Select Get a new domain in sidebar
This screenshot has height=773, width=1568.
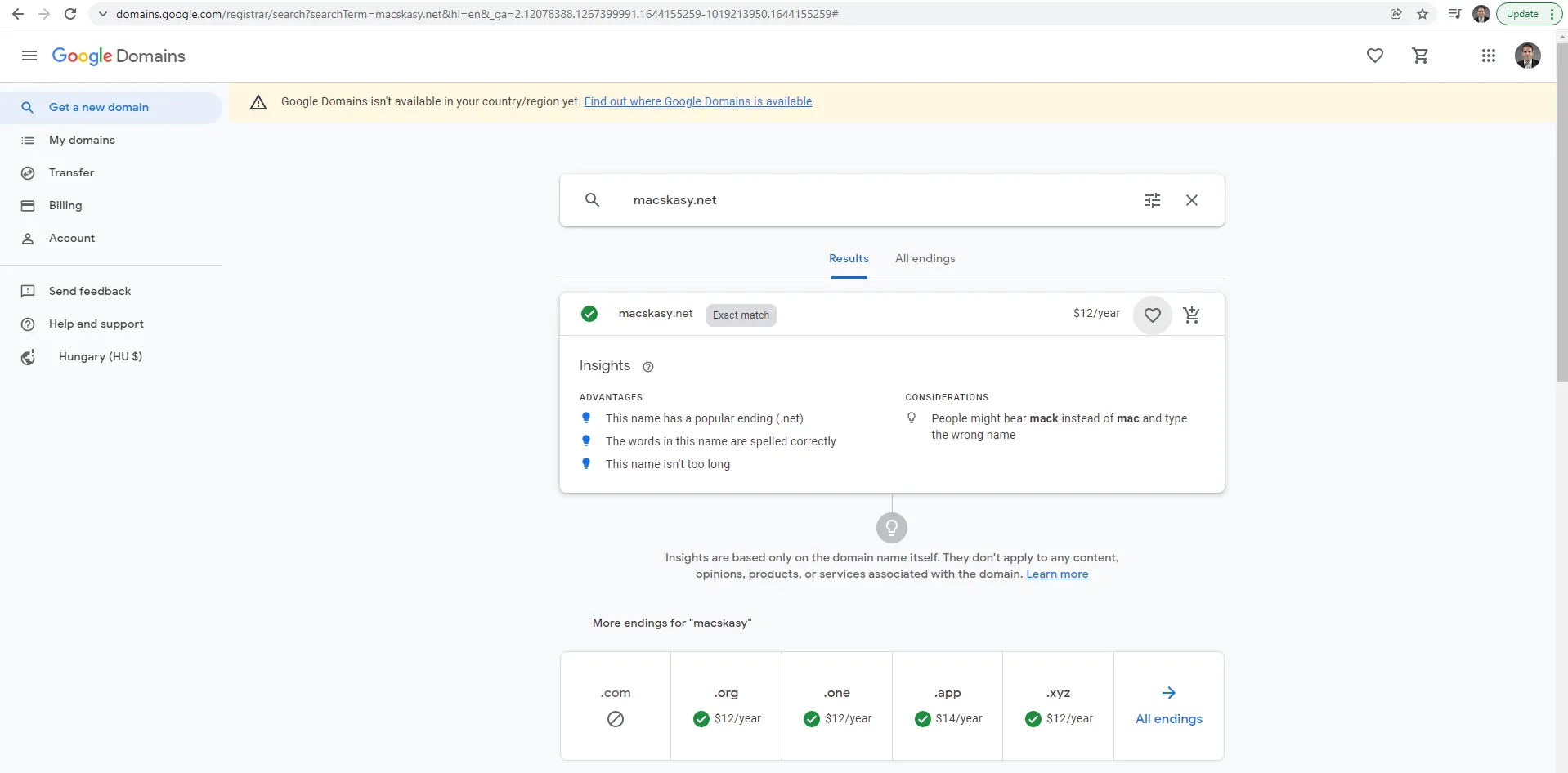coord(111,107)
